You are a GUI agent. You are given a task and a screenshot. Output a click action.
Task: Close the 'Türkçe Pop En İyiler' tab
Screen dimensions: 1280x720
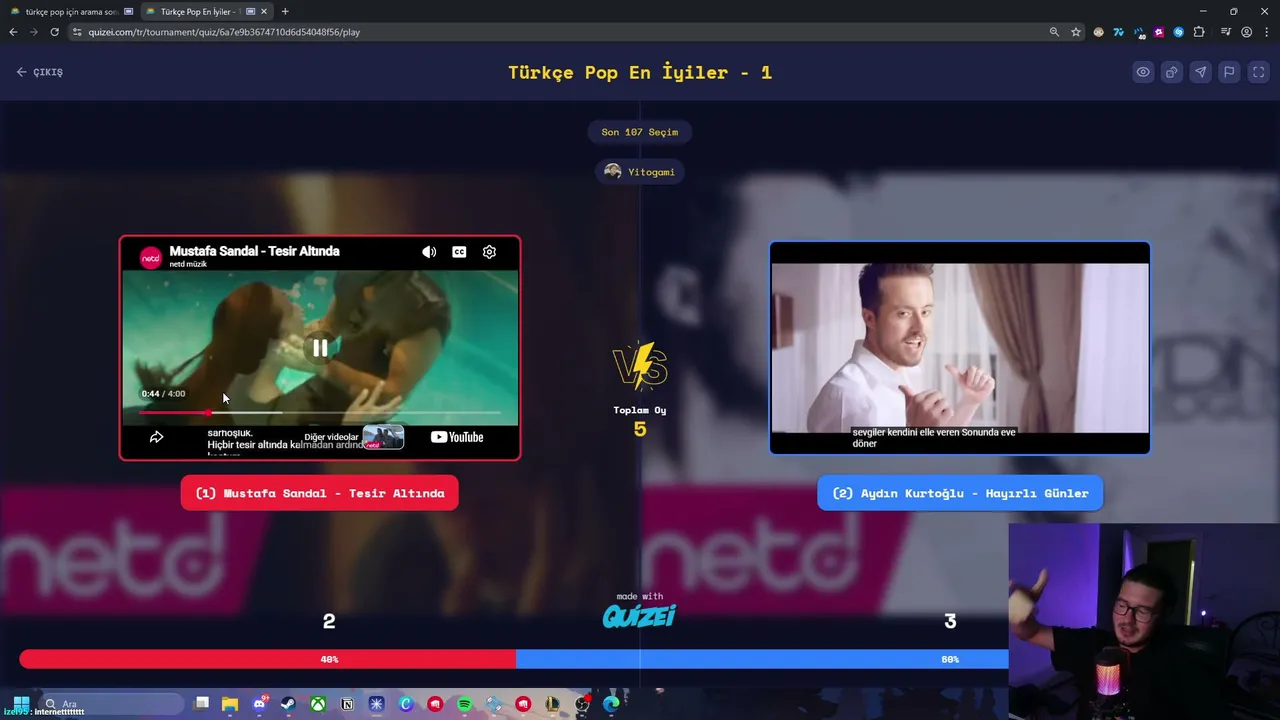tap(264, 12)
